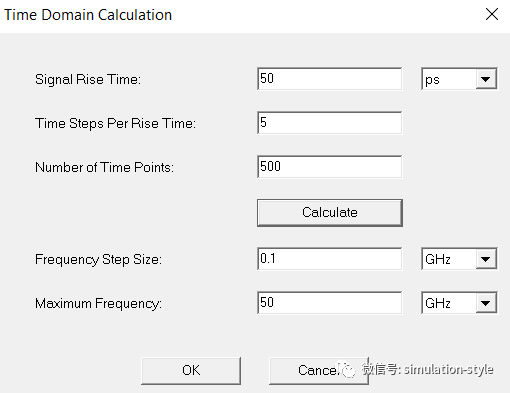Click the Maximum Frequency value field
510x393 pixels.
coord(330,303)
